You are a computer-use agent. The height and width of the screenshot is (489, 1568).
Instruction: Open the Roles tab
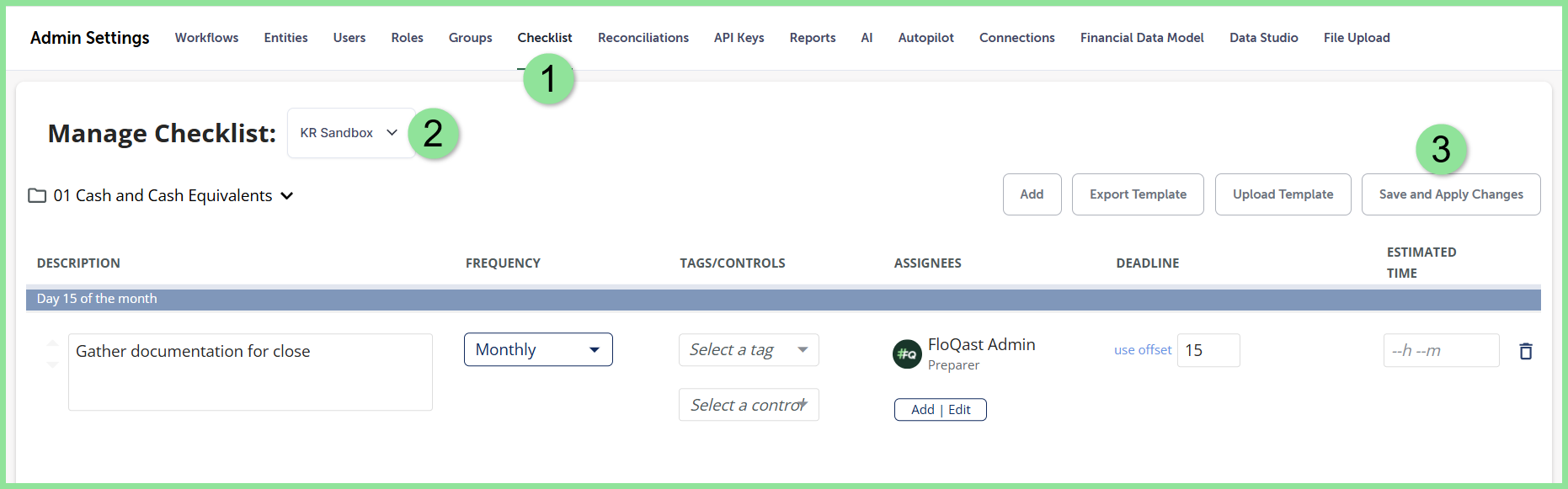tap(407, 38)
